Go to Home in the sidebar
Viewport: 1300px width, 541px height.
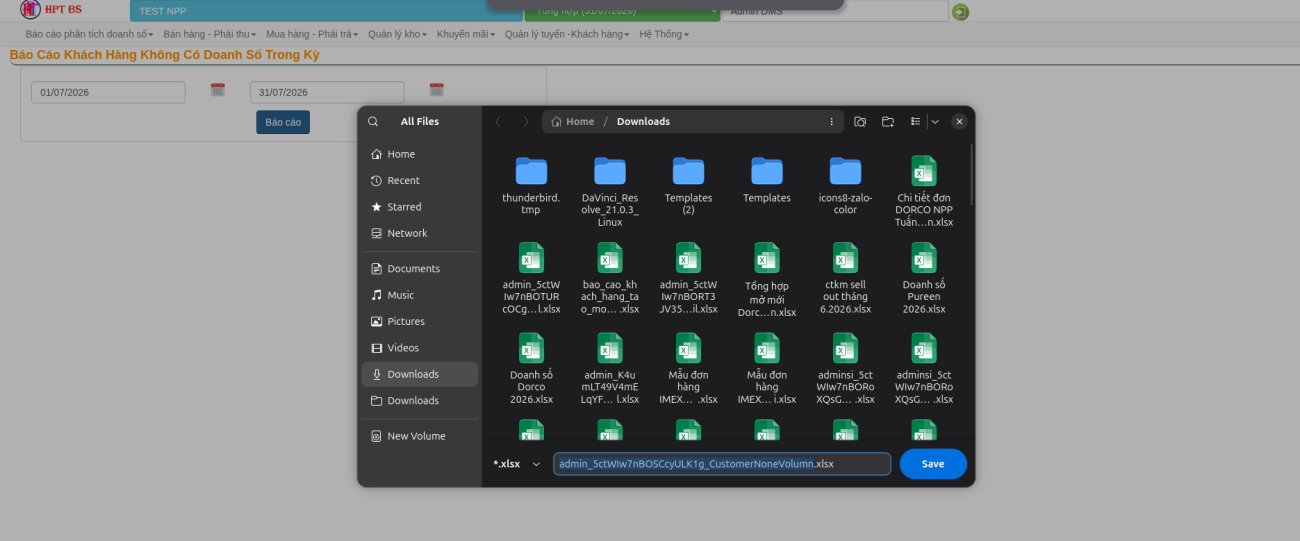(419, 154)
